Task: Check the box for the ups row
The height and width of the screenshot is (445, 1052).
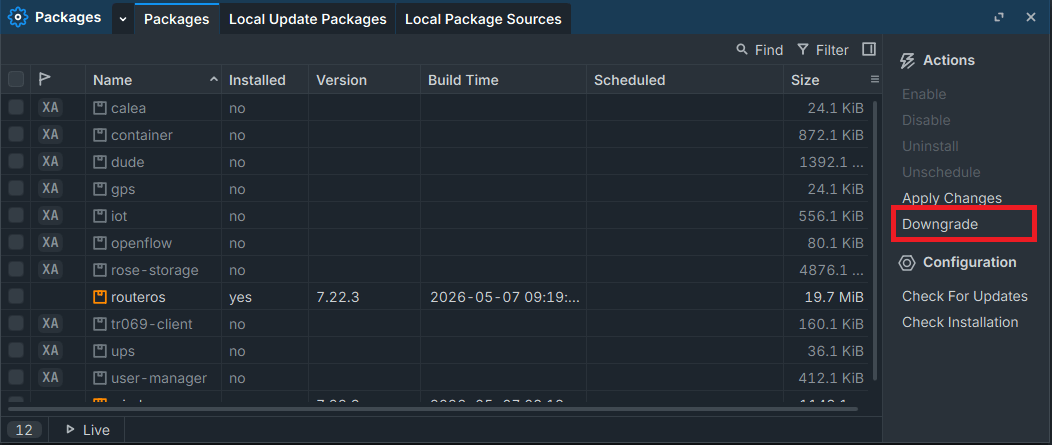Action: pyautogui.click(x=16, y=350)
